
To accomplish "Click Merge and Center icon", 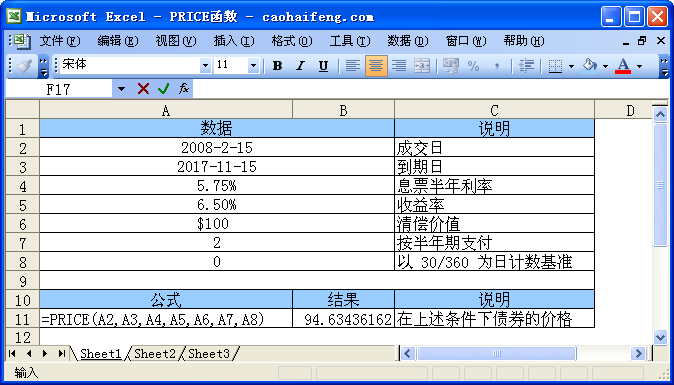I will (422, 66).
